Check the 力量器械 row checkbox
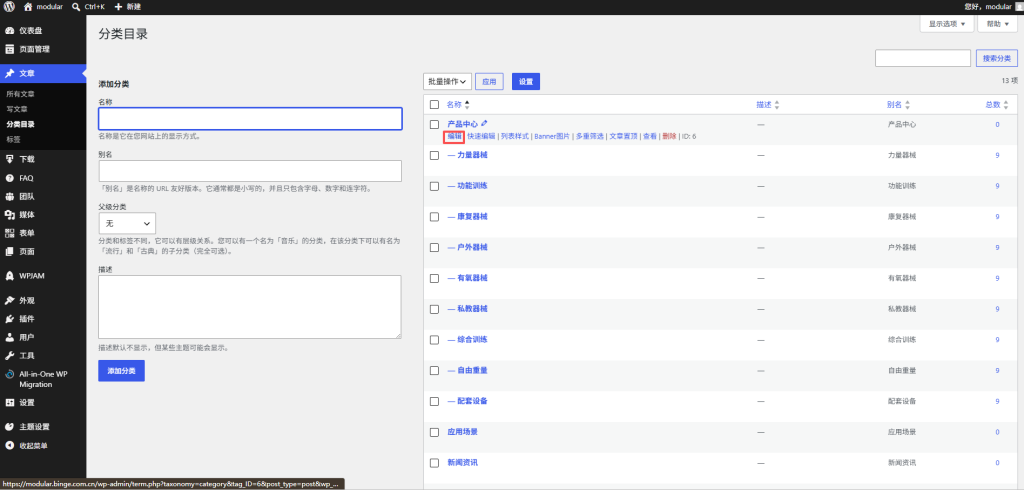Viewport: 1024px width, 490px height. [434, 155]
